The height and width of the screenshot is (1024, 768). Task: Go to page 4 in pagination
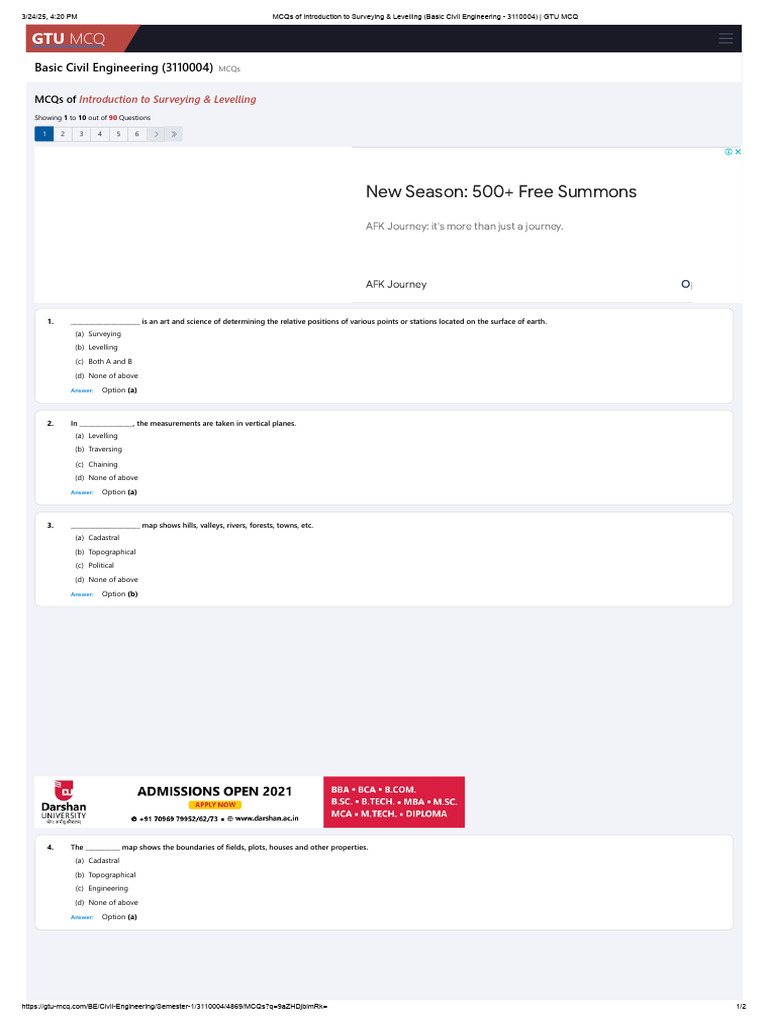tap(100, 134)
